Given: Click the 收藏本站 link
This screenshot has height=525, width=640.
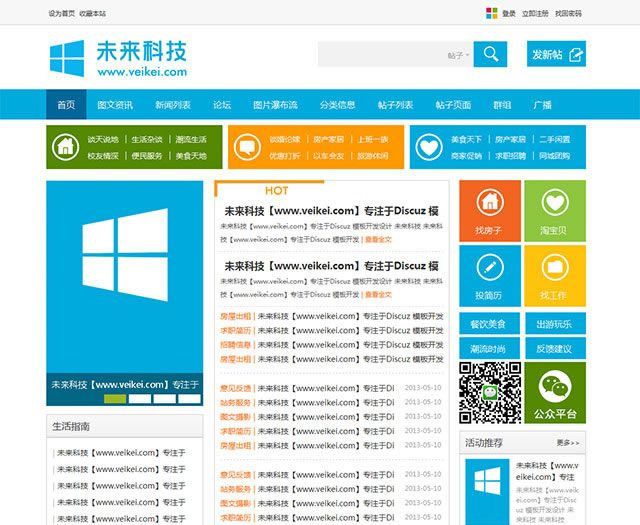Looking at the screenshot, I should click(x=93, y=13).
